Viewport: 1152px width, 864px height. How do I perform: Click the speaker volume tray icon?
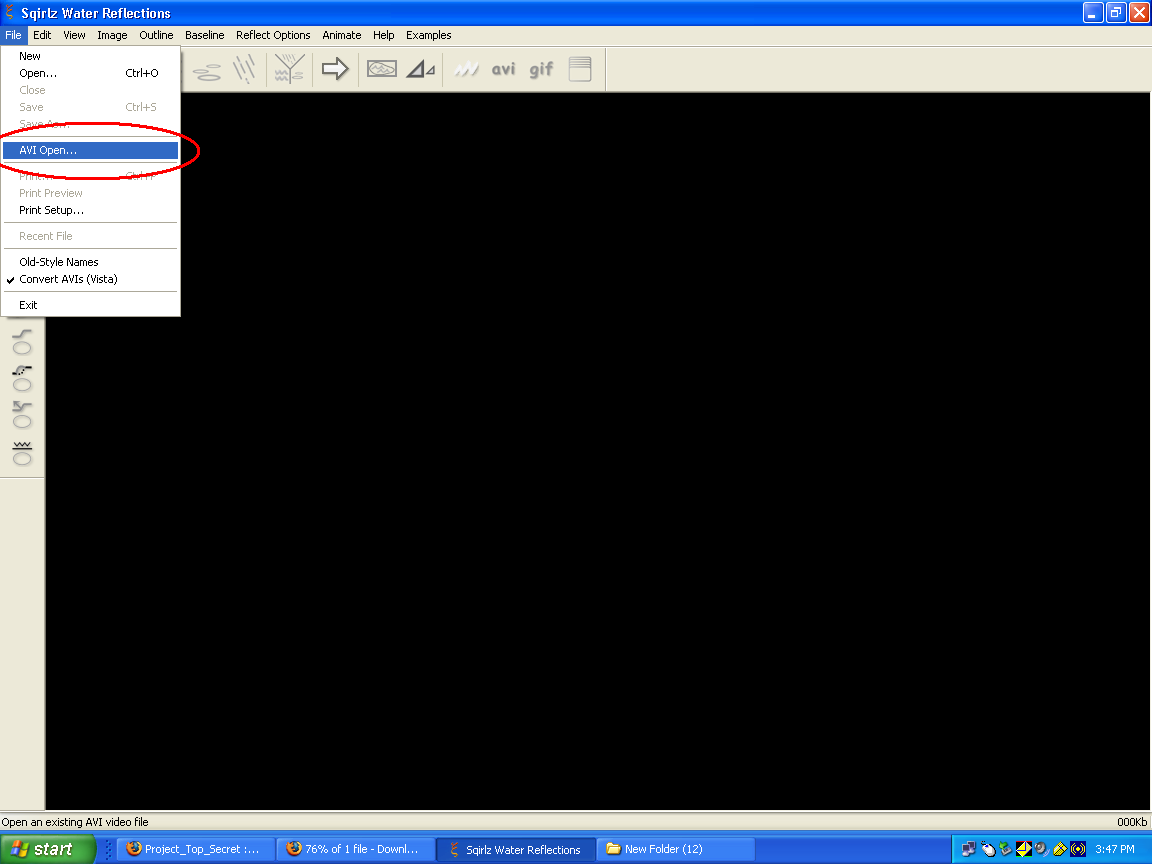click(1041, 849)
